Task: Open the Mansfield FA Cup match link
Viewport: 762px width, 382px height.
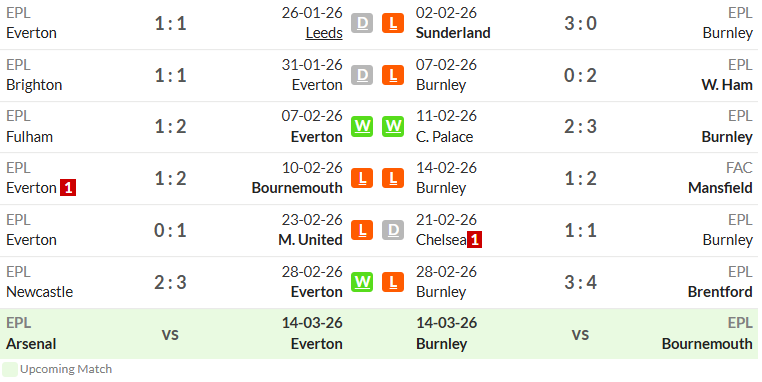Action: [720, 188]
